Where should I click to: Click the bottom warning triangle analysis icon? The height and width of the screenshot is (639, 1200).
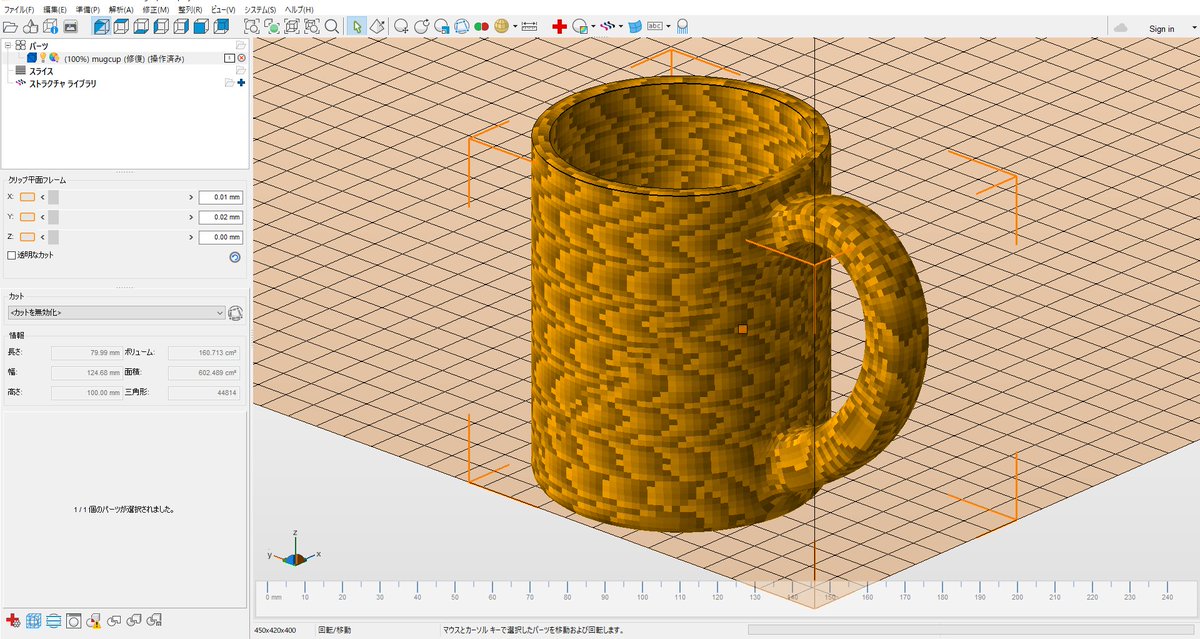[93, 621]
